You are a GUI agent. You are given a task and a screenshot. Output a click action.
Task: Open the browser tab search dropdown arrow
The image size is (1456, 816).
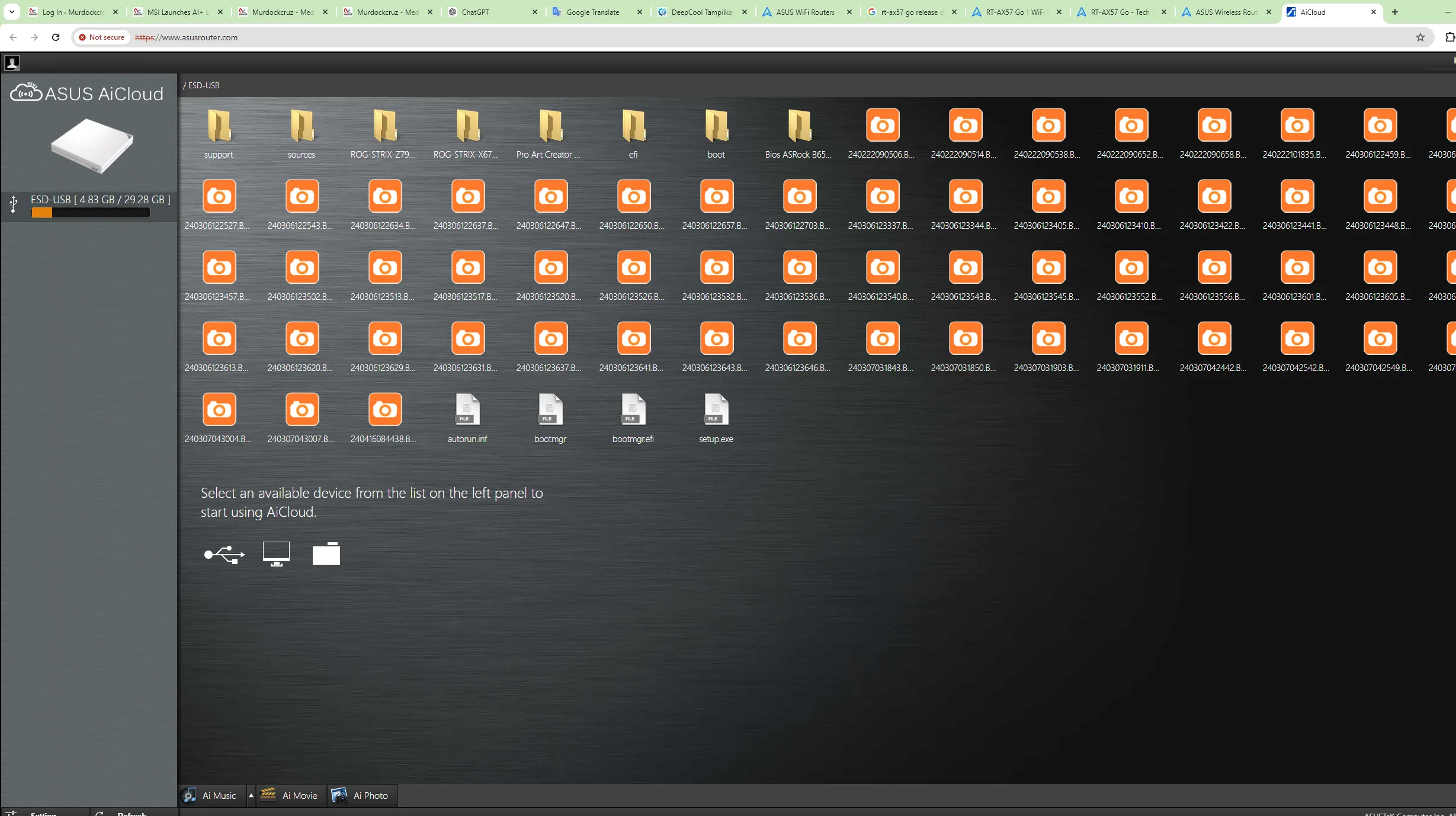[11, 12]
